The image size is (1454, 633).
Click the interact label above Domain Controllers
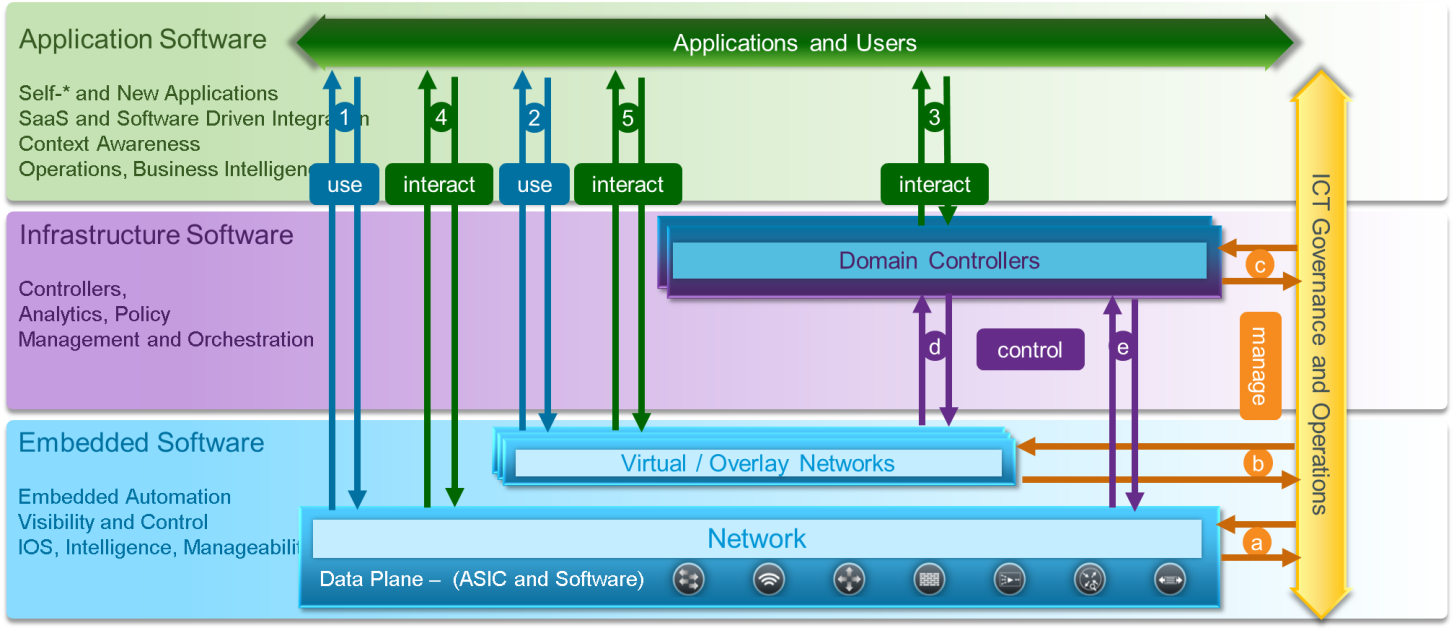(x=934, y=185)
